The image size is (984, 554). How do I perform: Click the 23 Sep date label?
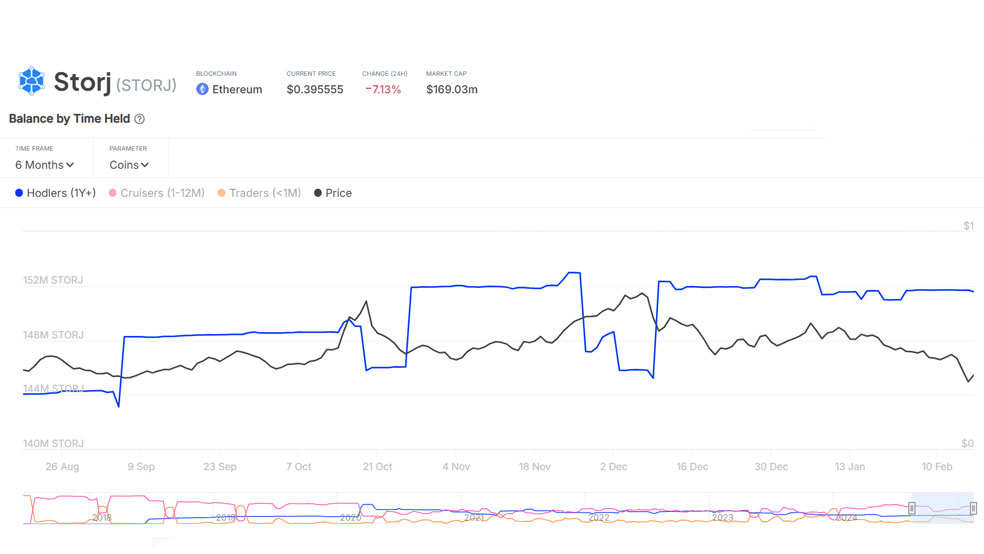[x=220, y=467]
